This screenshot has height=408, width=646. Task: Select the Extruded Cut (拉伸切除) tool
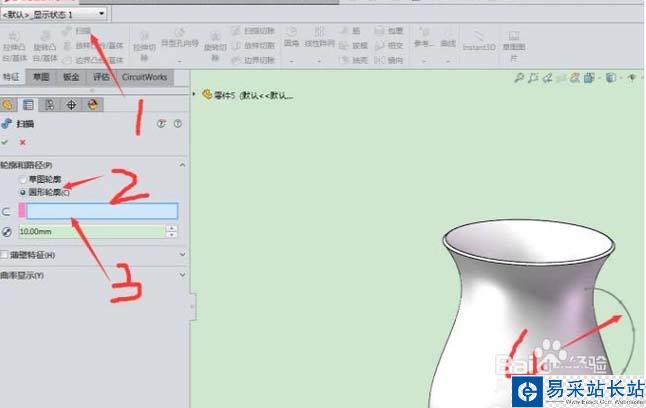click(144, 47)
